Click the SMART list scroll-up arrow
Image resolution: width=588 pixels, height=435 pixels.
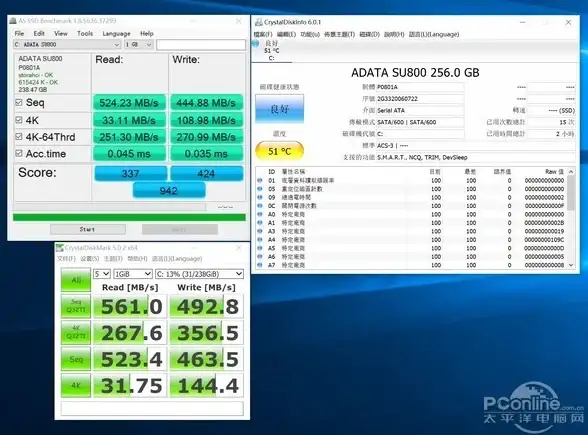coord(571,171)
